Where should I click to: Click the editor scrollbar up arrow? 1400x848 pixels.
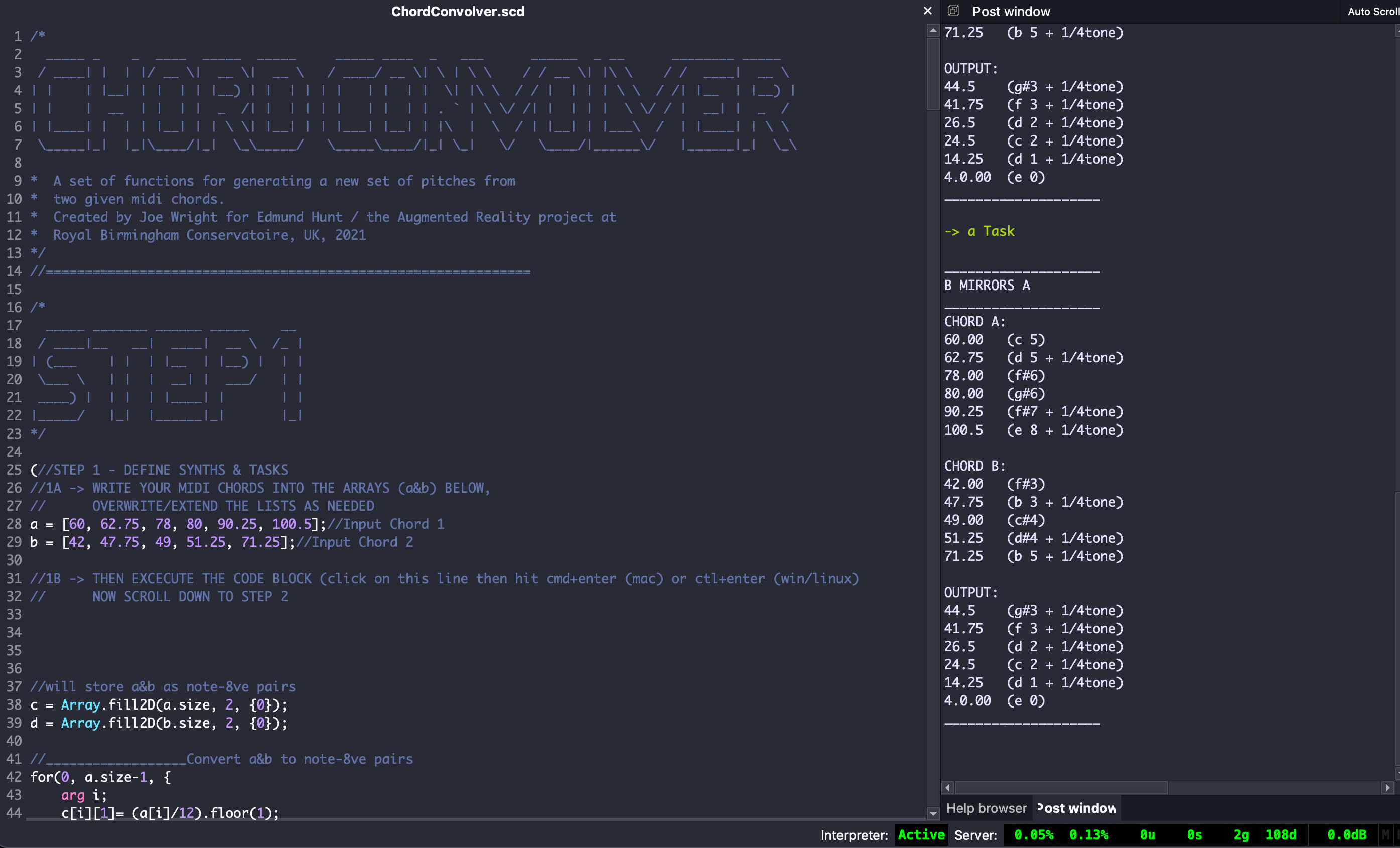933,31
